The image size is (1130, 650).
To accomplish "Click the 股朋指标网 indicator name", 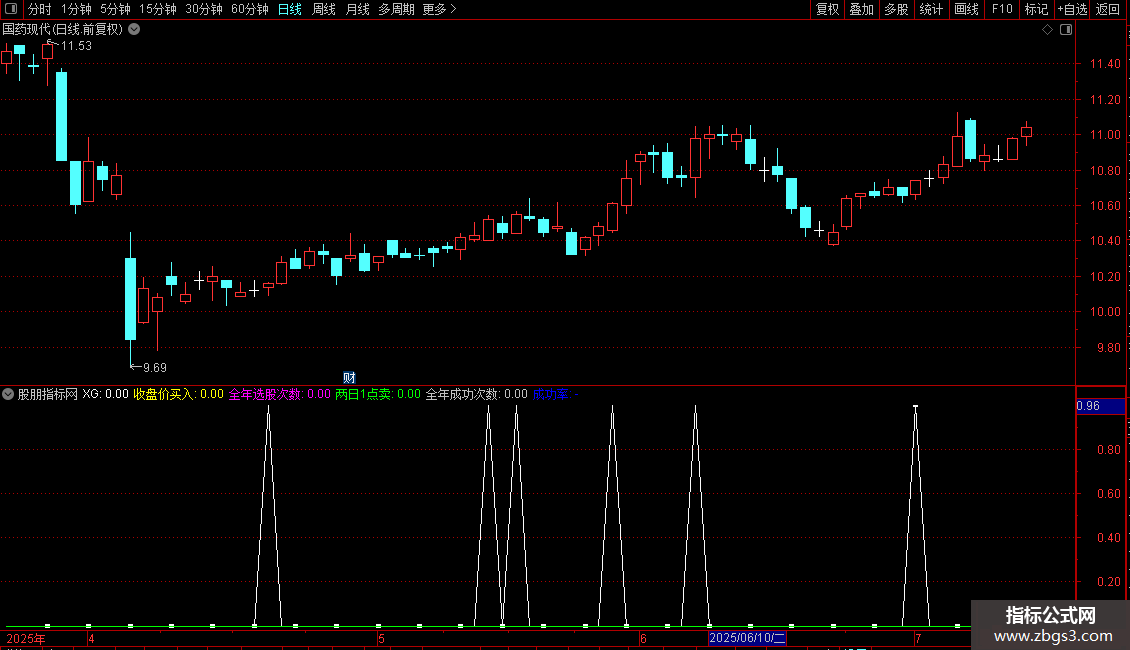I will click(x=48, y=394).
